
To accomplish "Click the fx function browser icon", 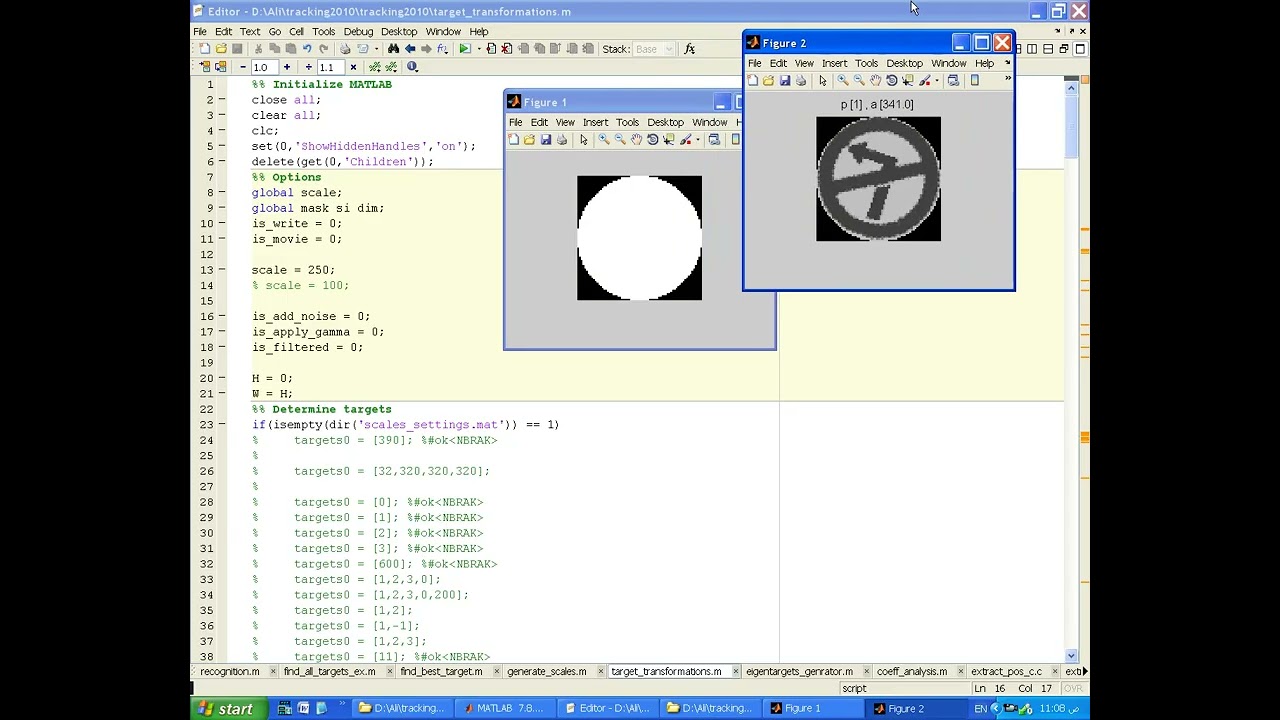I will click(689, 49).
